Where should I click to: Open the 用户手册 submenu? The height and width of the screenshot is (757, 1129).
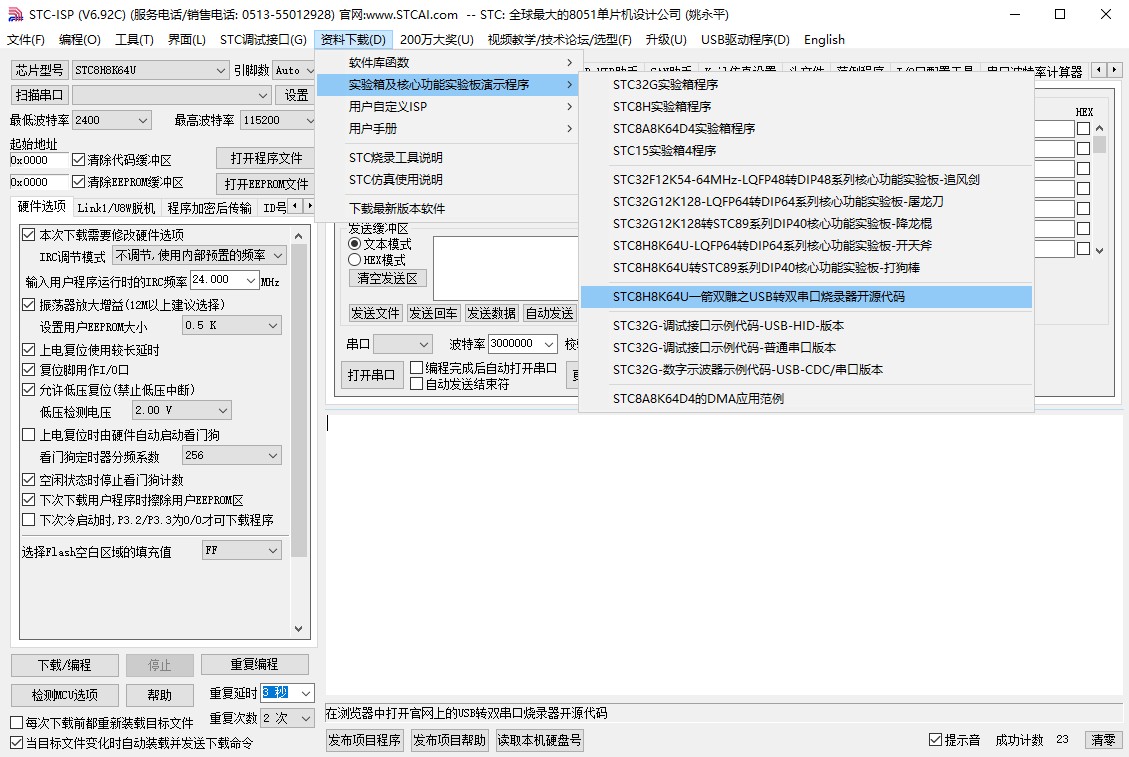point(446,128)
